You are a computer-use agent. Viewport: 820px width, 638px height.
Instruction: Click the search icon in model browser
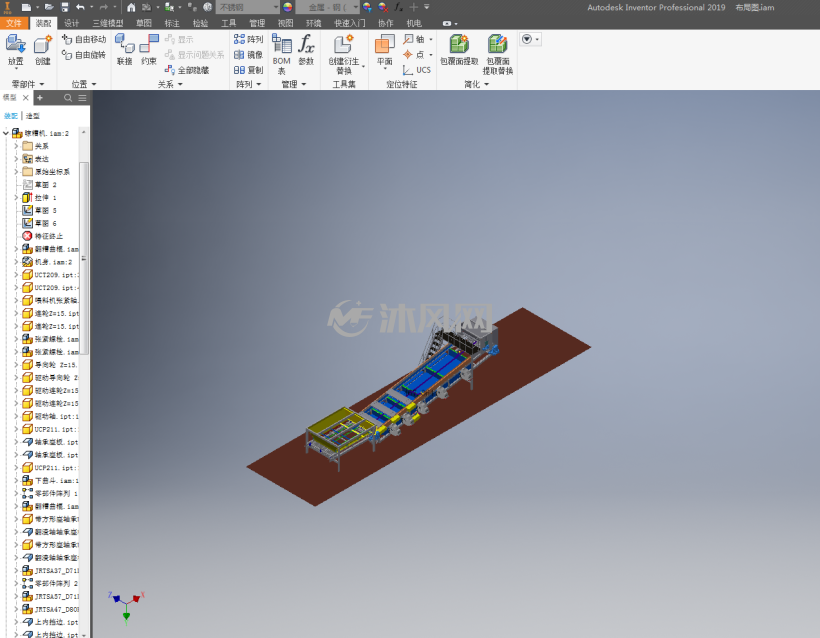(x=68, y=98)
